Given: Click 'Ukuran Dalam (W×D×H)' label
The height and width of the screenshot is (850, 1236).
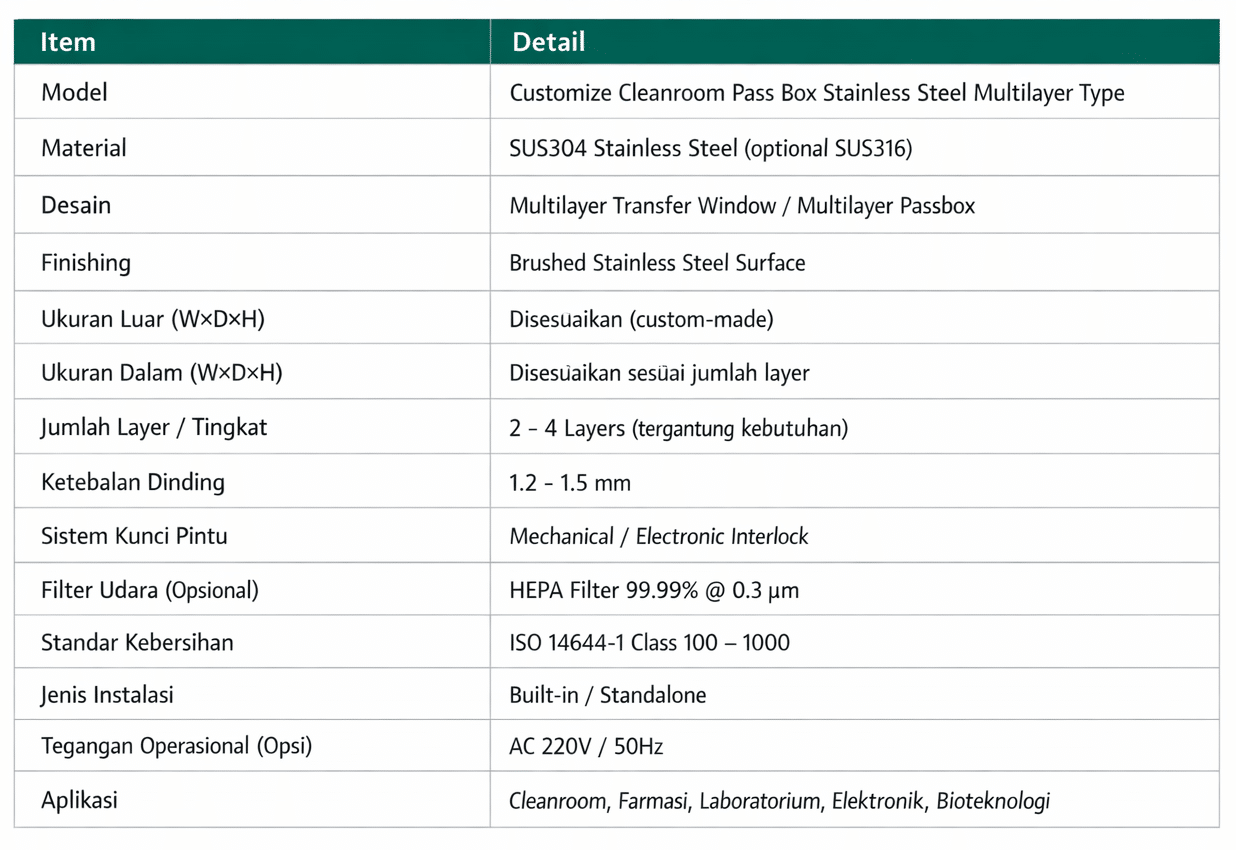Looking at the screenshot, I should tap(162, 373).
